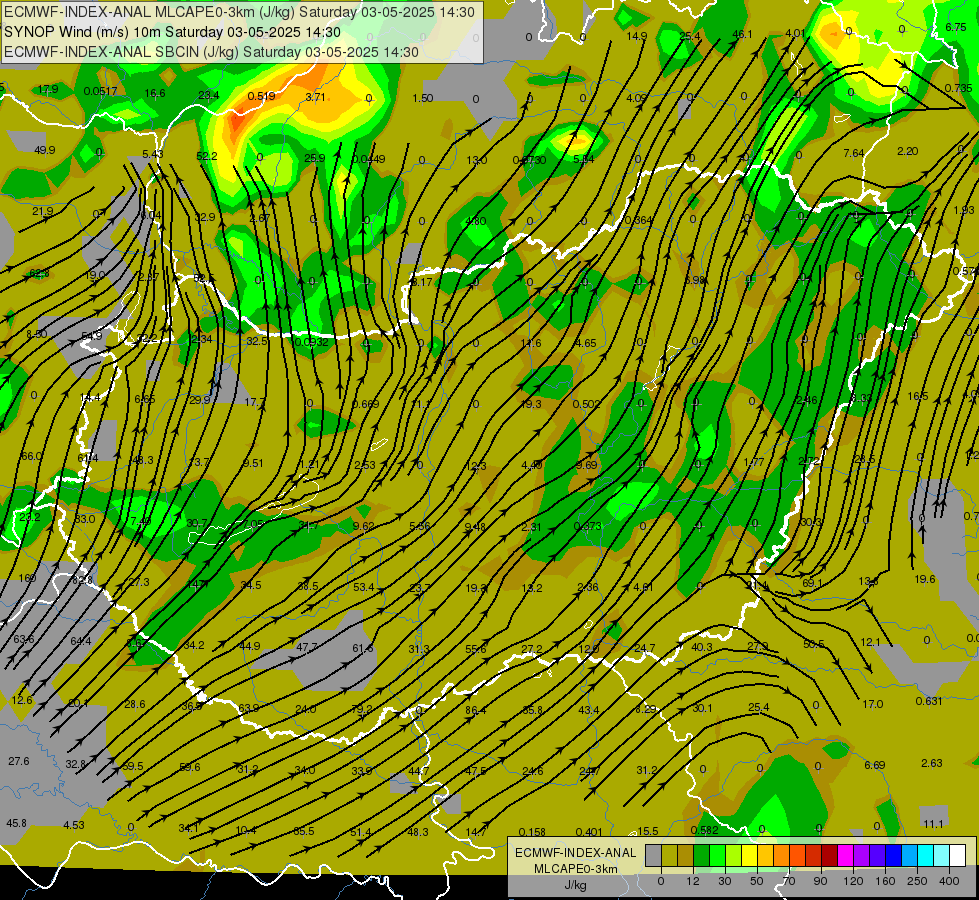This screenshot has height=900, width=979.
Task: Click the map value 0.631
Action: point(928,701)
